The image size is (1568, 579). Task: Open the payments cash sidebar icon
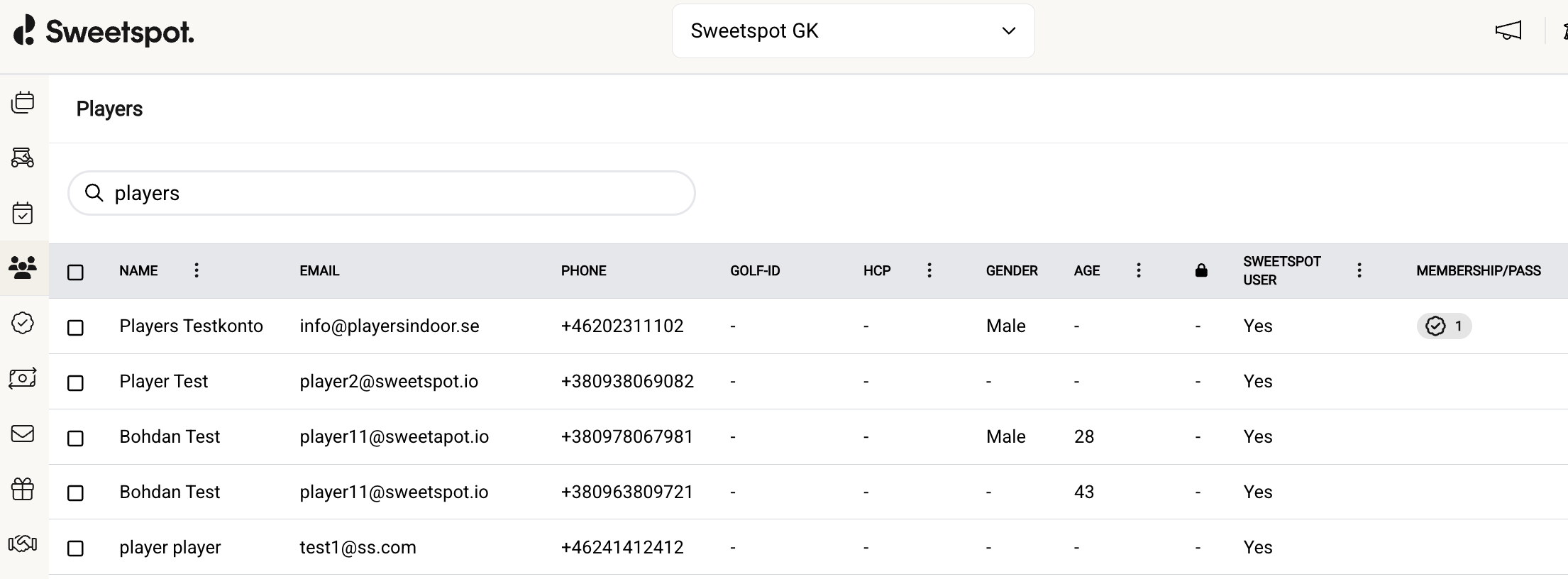tap(23, 378)
